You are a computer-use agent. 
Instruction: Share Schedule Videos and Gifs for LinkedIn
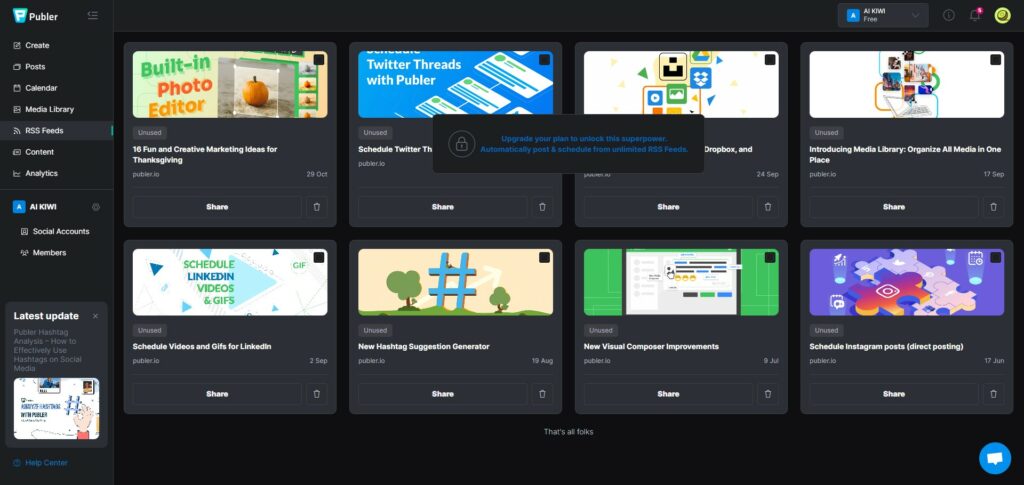(217, 394)
